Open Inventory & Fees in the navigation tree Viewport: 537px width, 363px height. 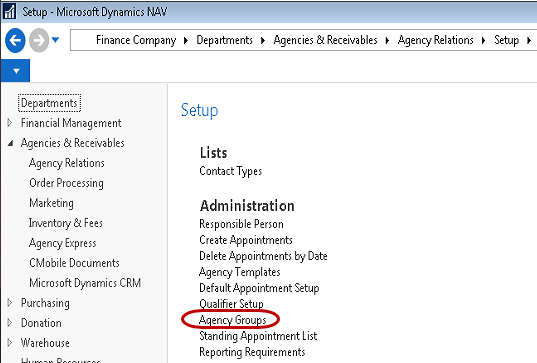pos(66,223)
